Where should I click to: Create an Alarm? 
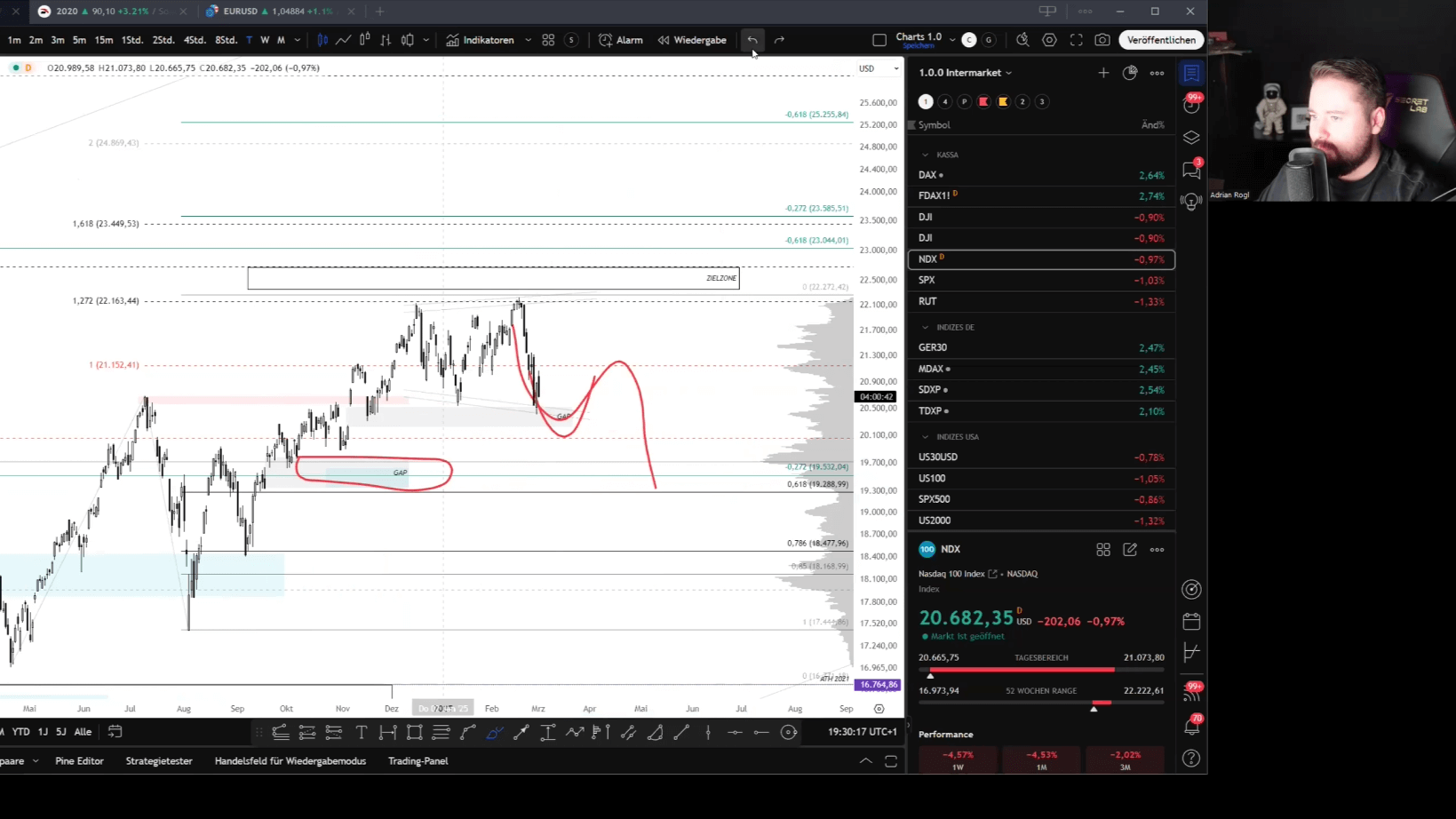621,40
